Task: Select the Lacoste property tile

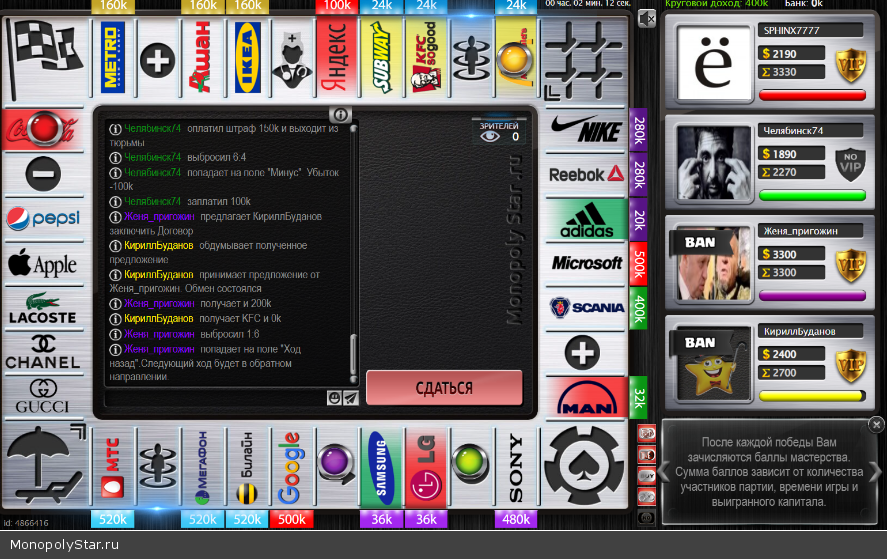Action: click(x=43, y=308)
